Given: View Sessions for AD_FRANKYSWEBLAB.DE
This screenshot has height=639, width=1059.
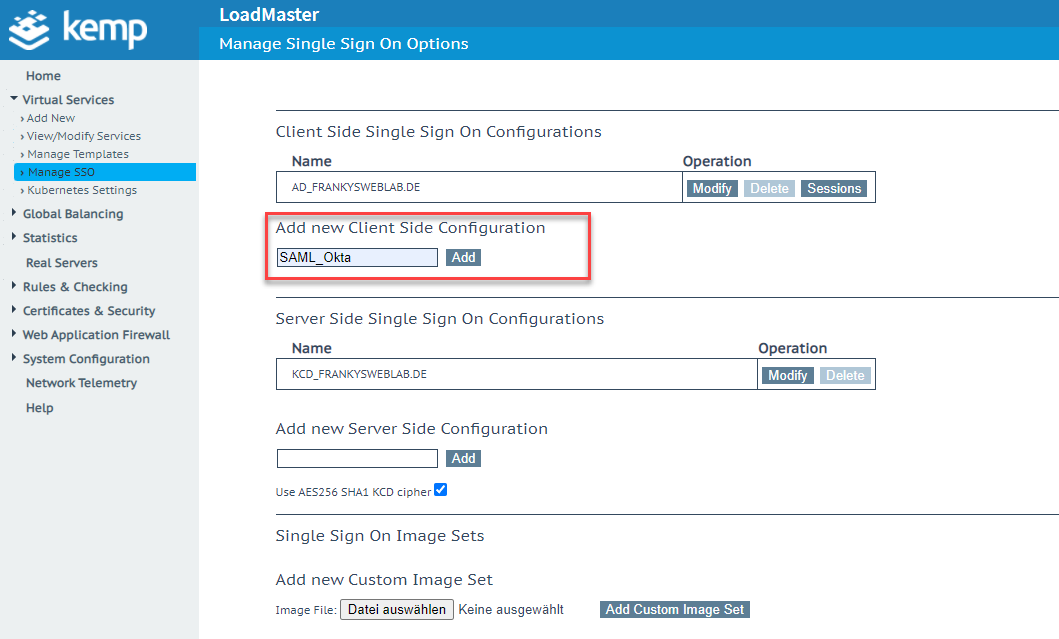Looking at the screenshot, I should coord(834,188).
